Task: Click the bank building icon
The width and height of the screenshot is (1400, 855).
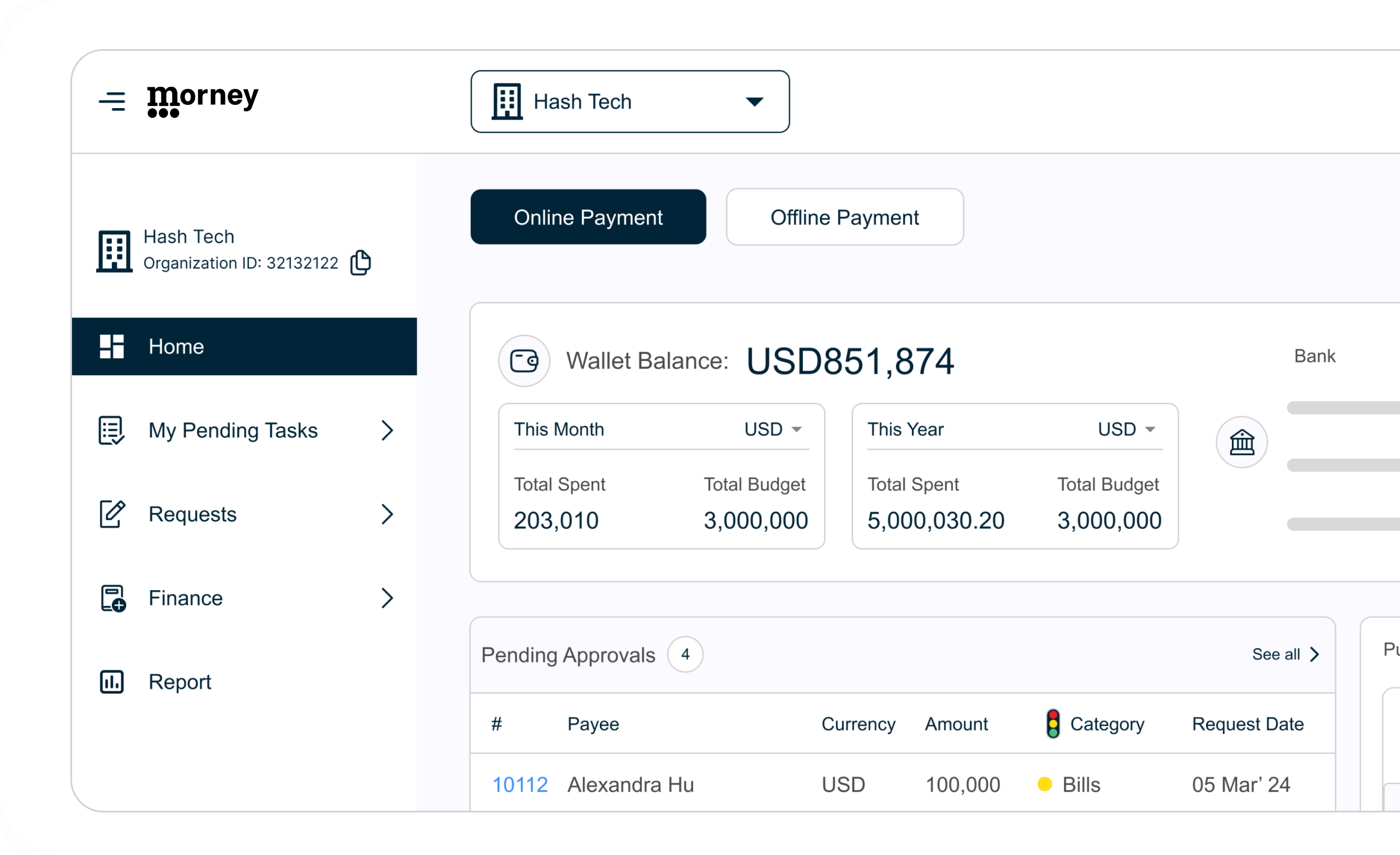Action: (1242, 442)
